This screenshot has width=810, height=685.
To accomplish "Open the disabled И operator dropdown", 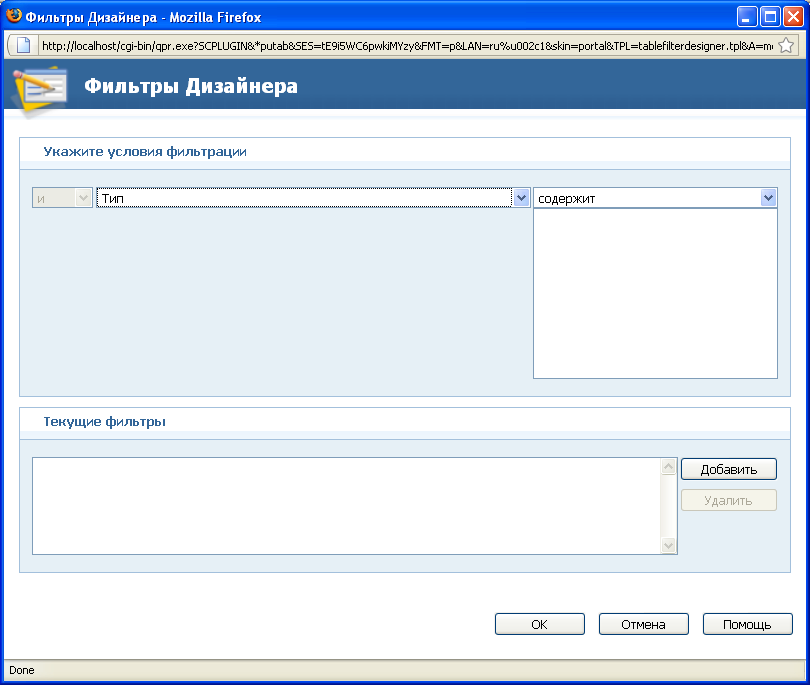I will [x=62, y=198].
